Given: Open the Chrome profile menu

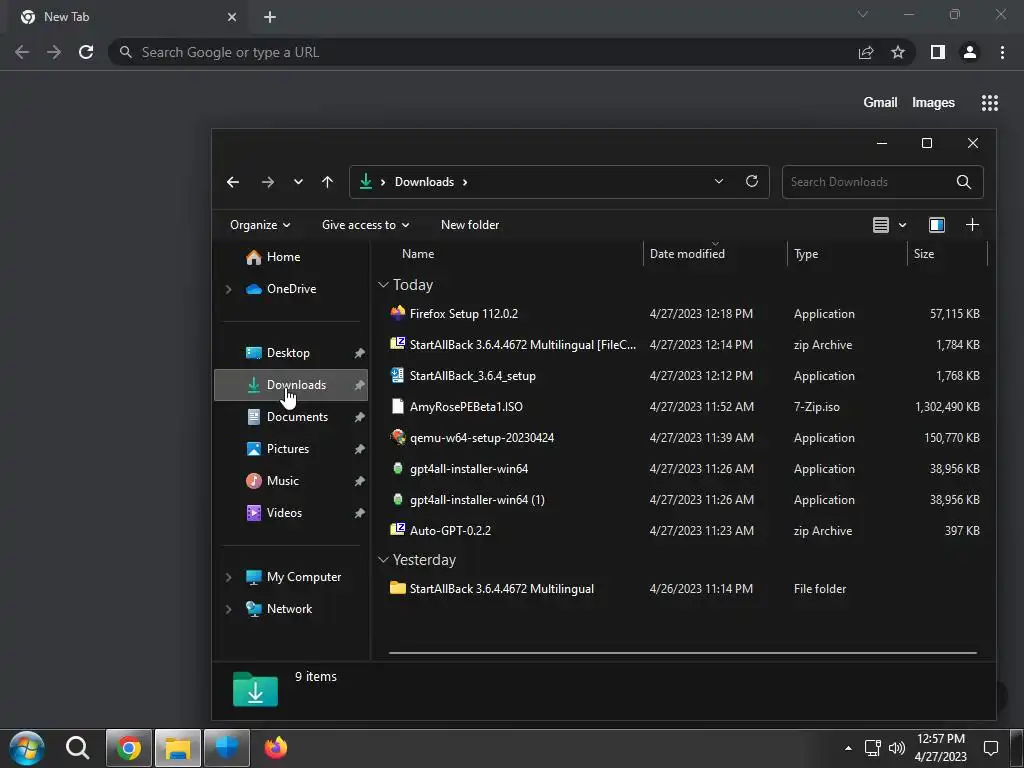Looking at the screenshot, I should click(x=970, y=52).
